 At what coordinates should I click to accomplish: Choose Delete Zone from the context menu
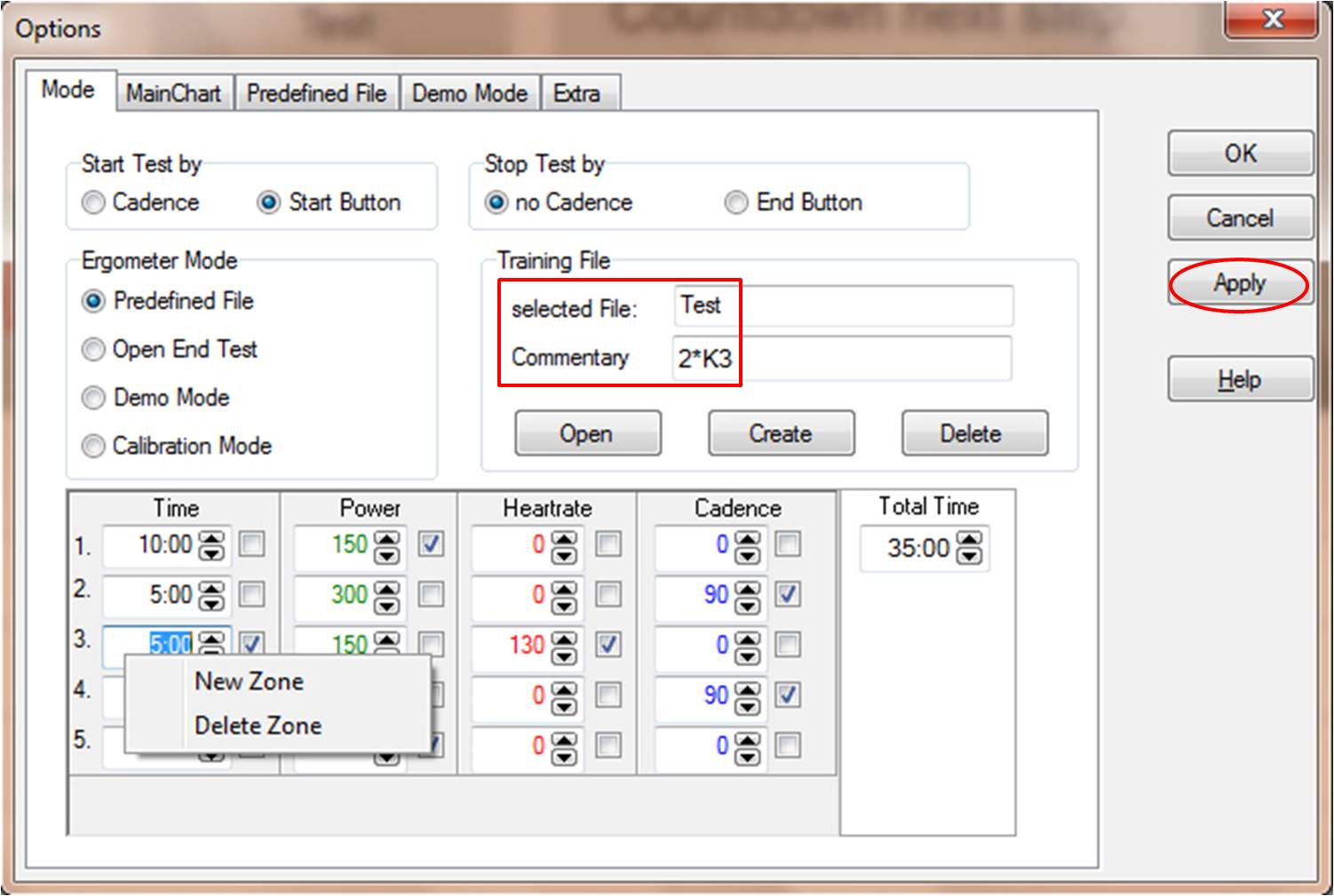tap(258, 726)
